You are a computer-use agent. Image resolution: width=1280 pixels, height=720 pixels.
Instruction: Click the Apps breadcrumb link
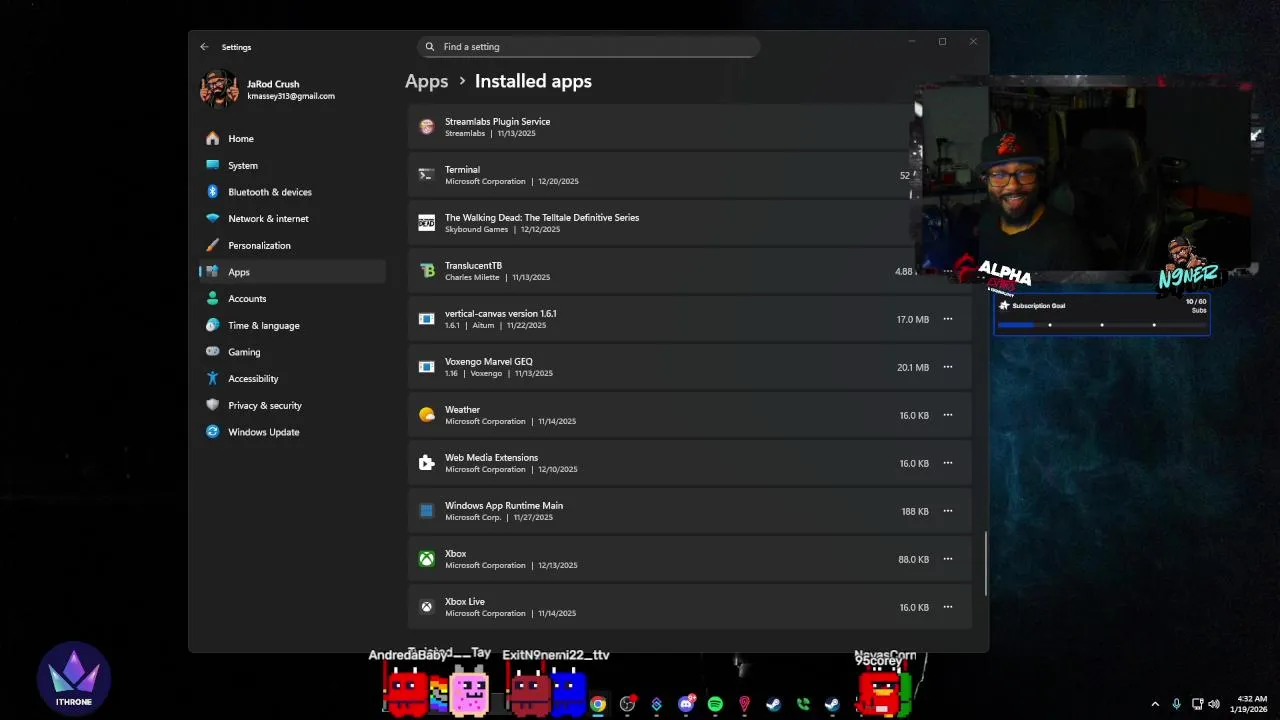coord(426,82)
